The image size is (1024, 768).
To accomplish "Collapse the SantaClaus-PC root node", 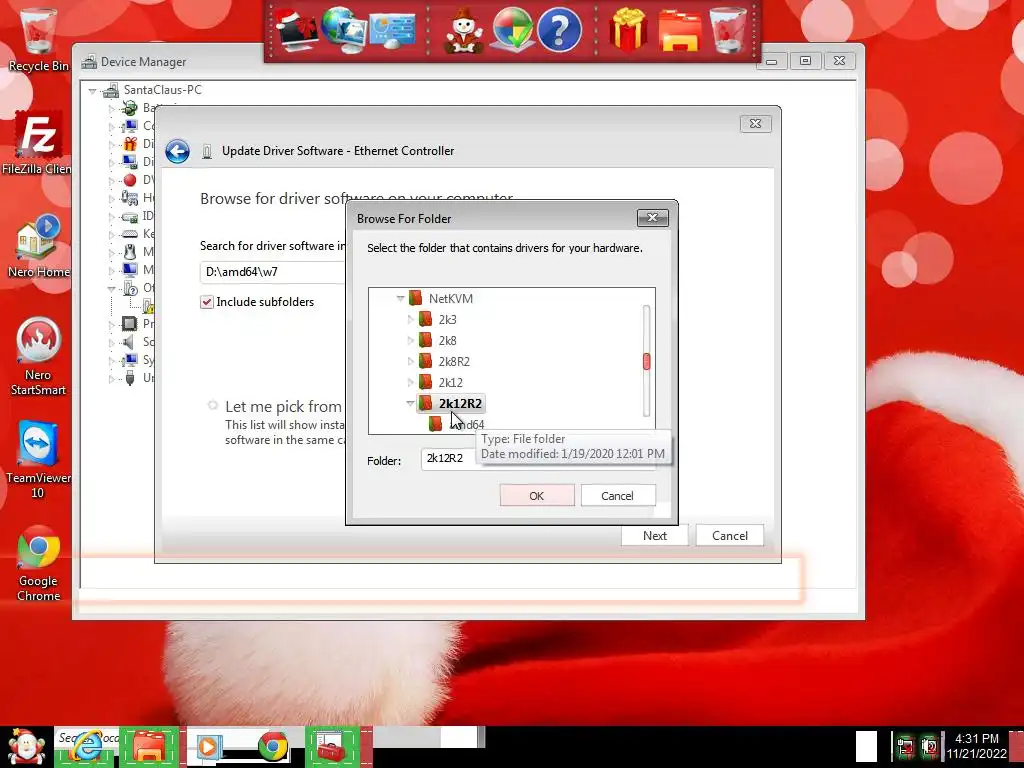I will (x=92, y=90).
